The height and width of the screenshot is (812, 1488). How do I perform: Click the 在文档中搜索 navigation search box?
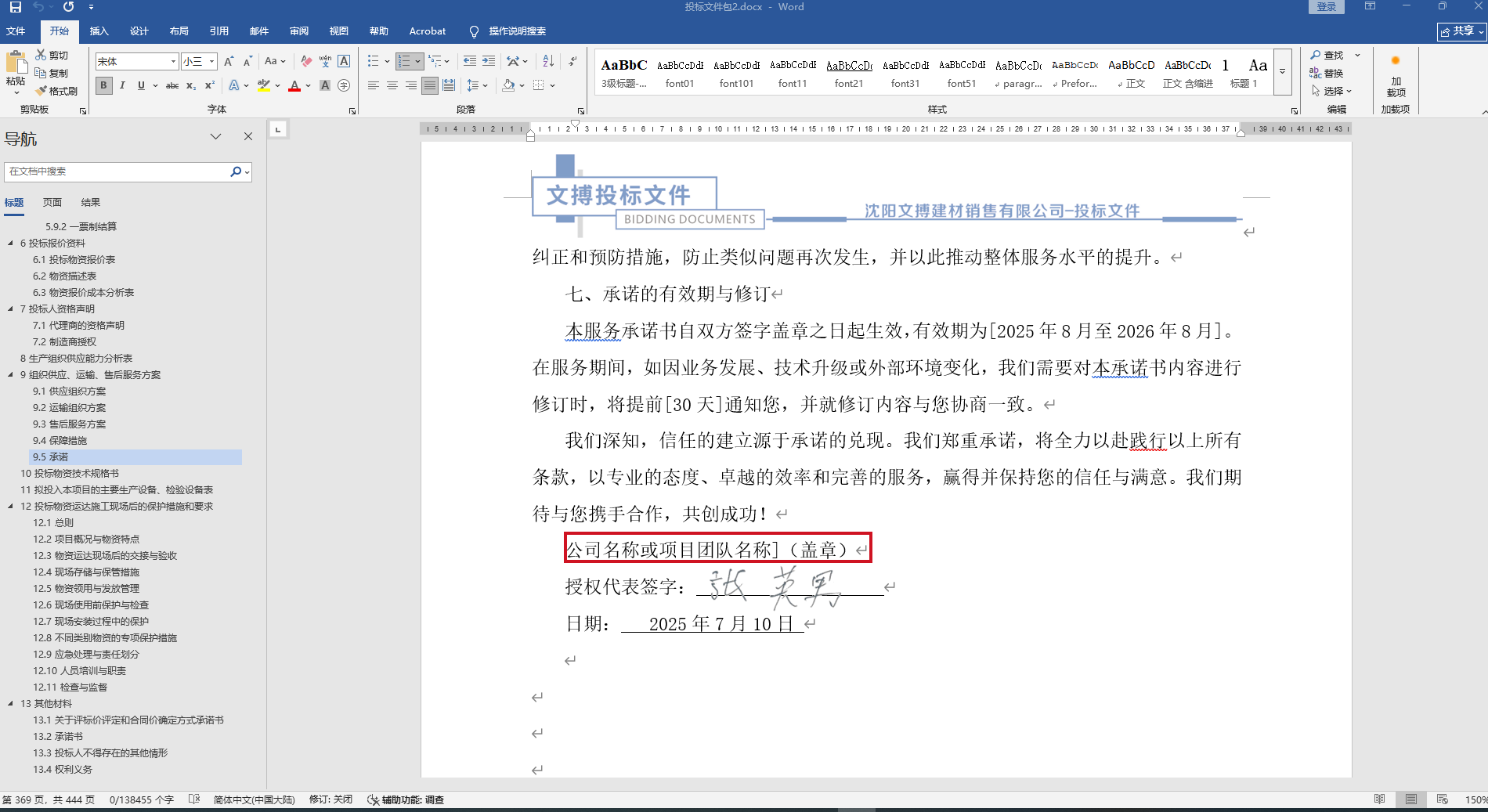pyautogui.click(x=117, y=171)
